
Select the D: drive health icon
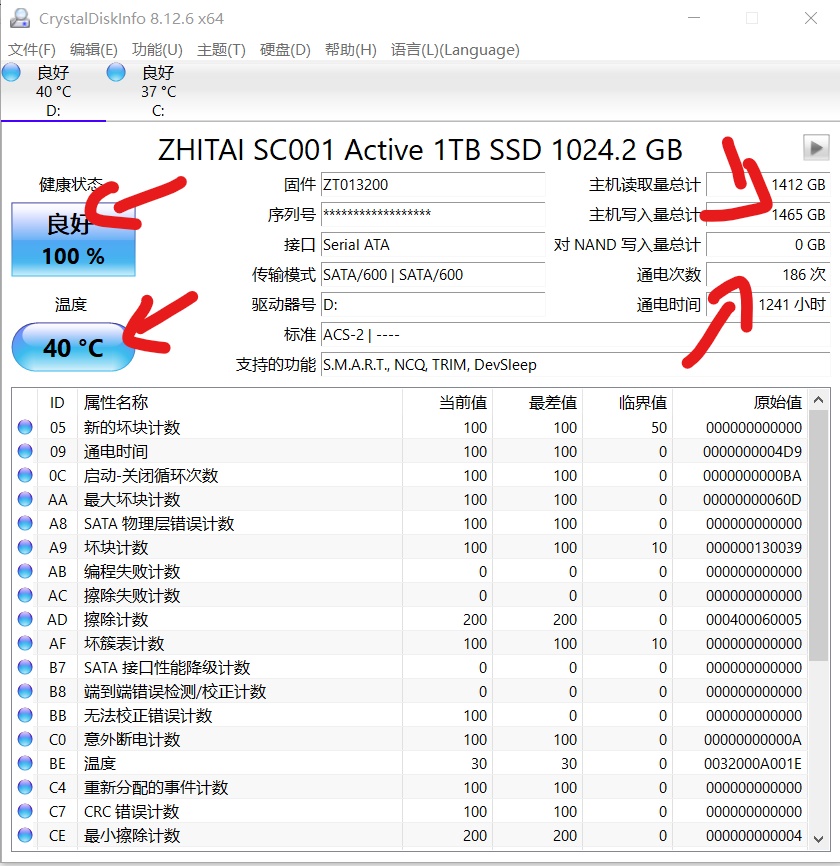pos(12,72)
